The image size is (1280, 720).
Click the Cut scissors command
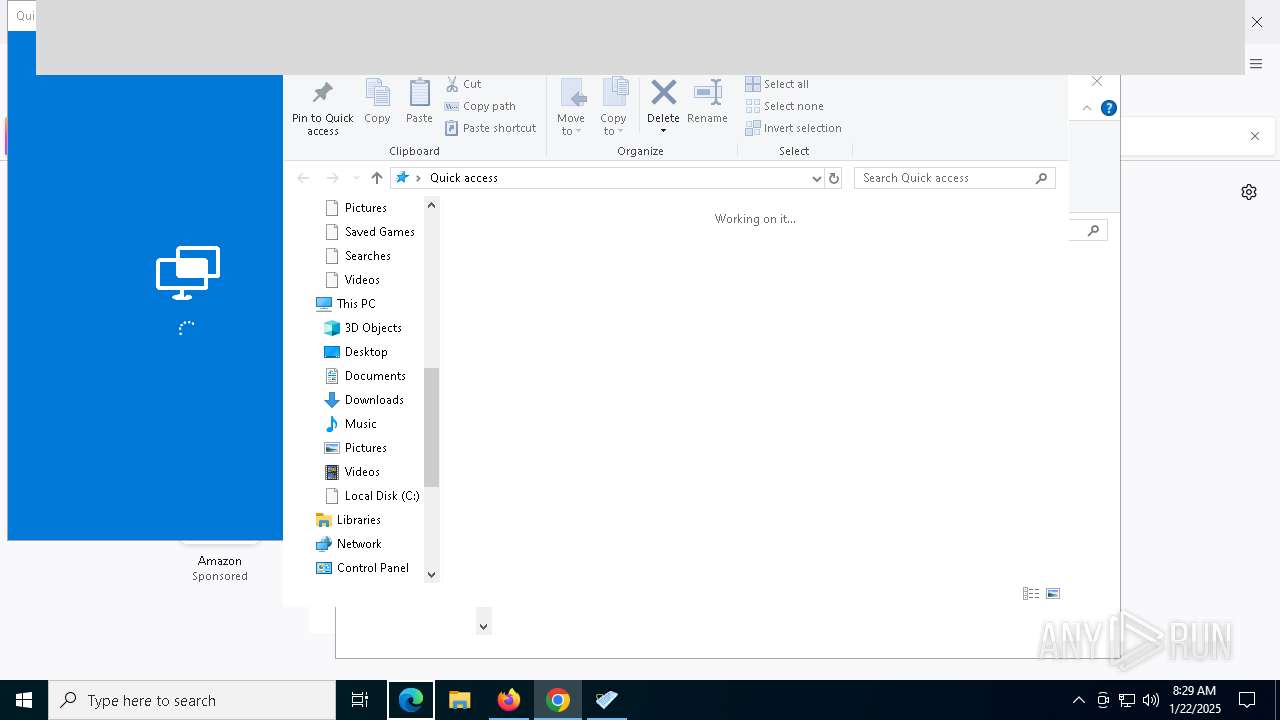(x=463, y=84)
